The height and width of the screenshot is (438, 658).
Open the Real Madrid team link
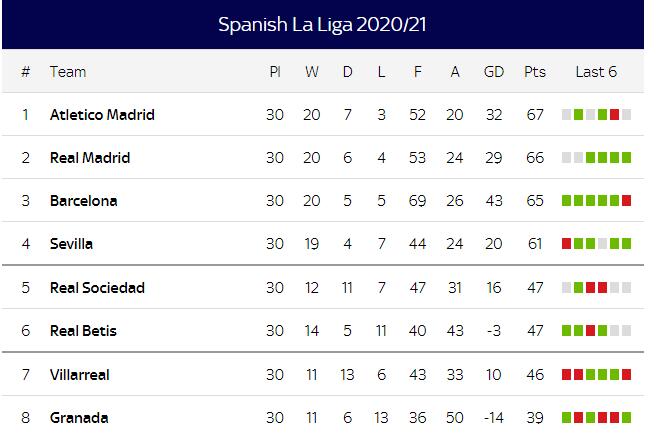tap(90, 158)
